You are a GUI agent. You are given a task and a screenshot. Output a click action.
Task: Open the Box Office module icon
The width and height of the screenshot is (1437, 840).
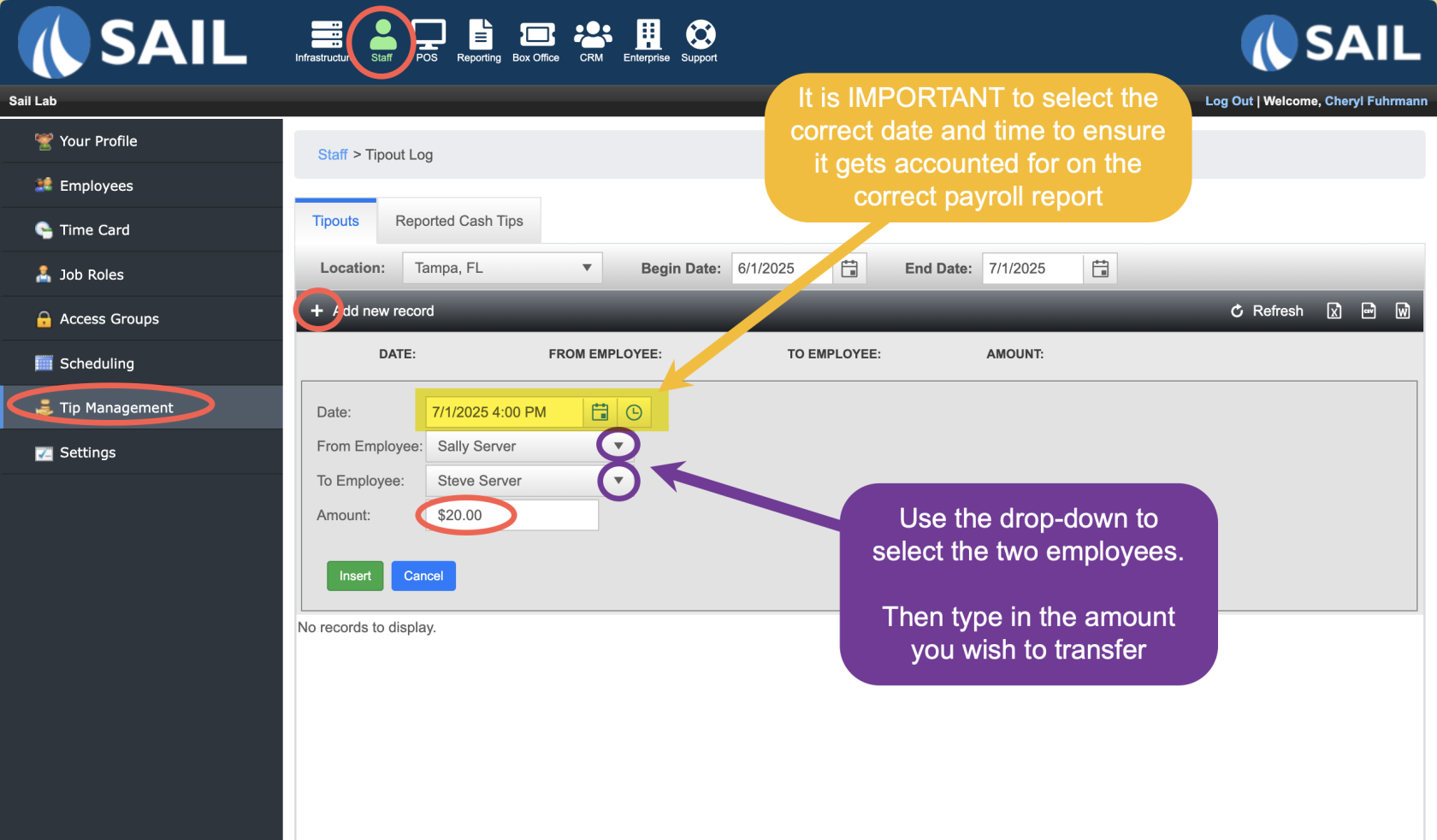(536, 41)
